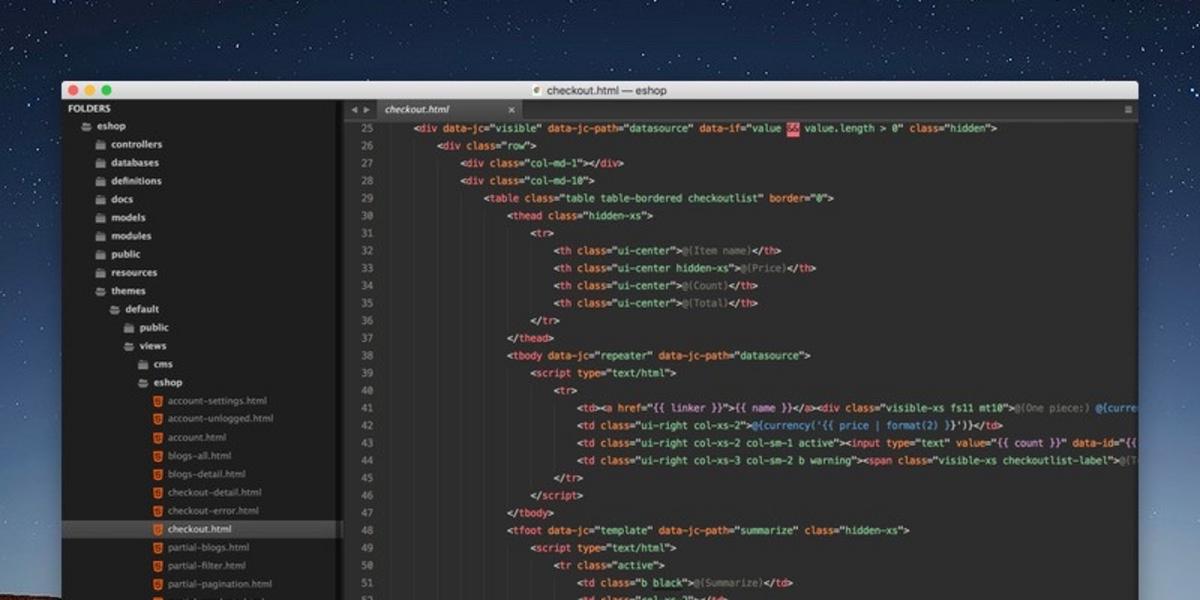Jump back using the left tab arrow

tap(354, 109)
